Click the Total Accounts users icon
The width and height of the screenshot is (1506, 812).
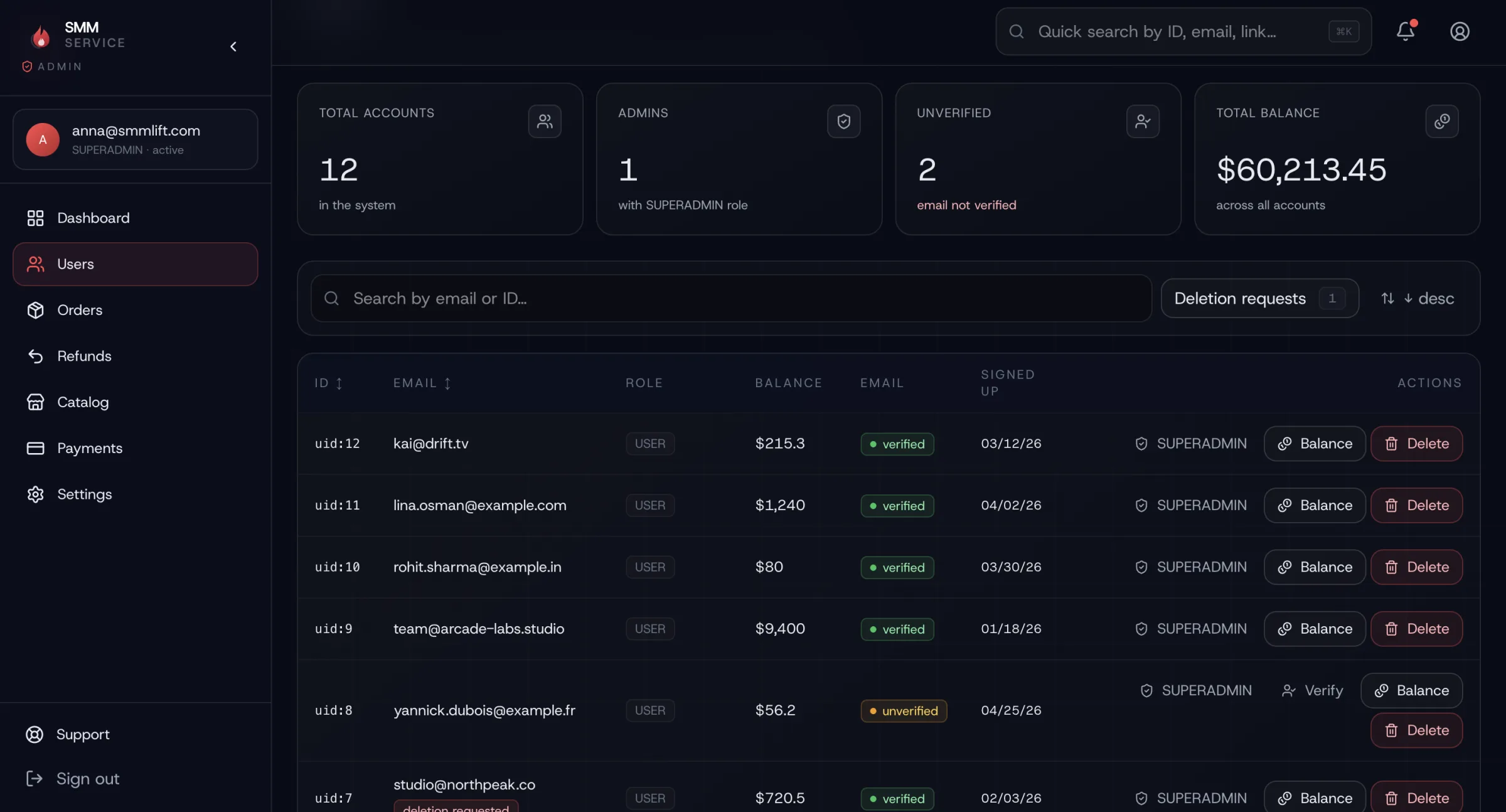click(x=544, y=121)
